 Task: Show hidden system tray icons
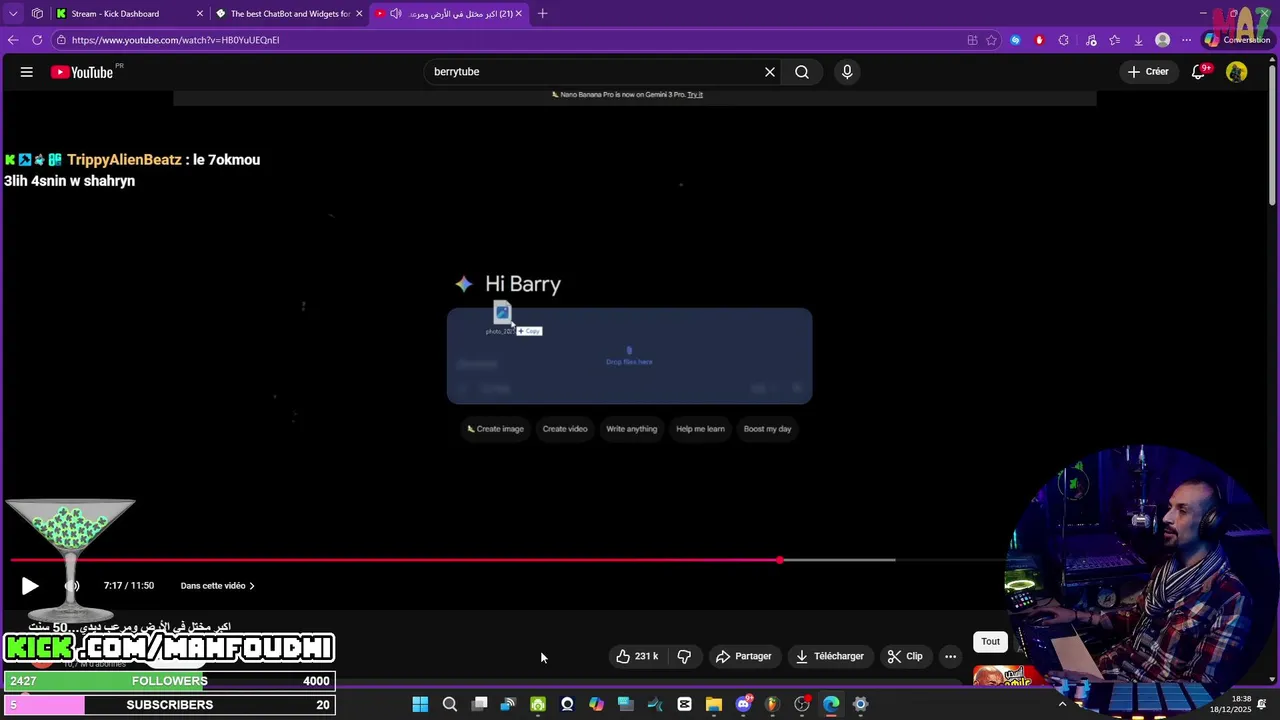click(1062, 704)
